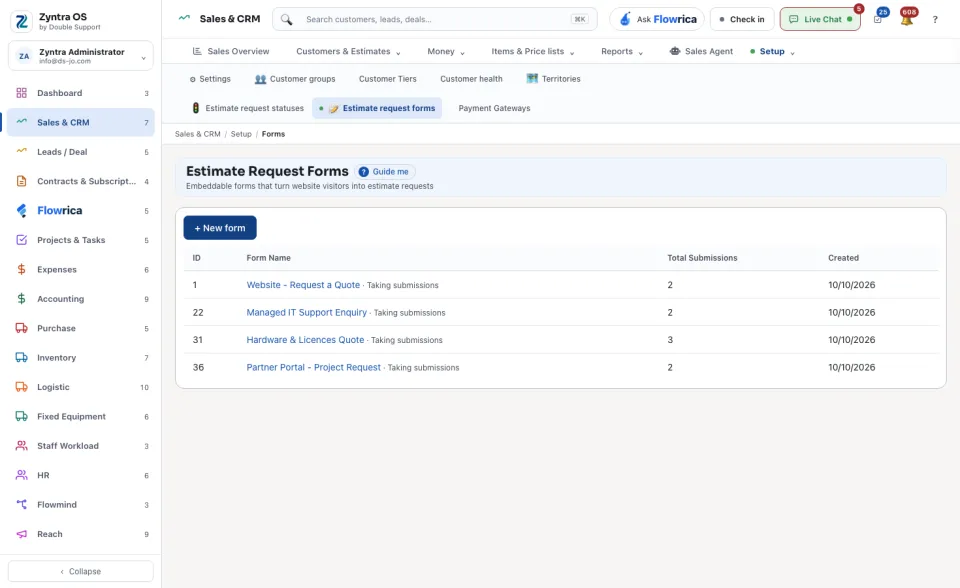
Task: Open the Flowmind sidebar icon
Action: tap(21, 505)
